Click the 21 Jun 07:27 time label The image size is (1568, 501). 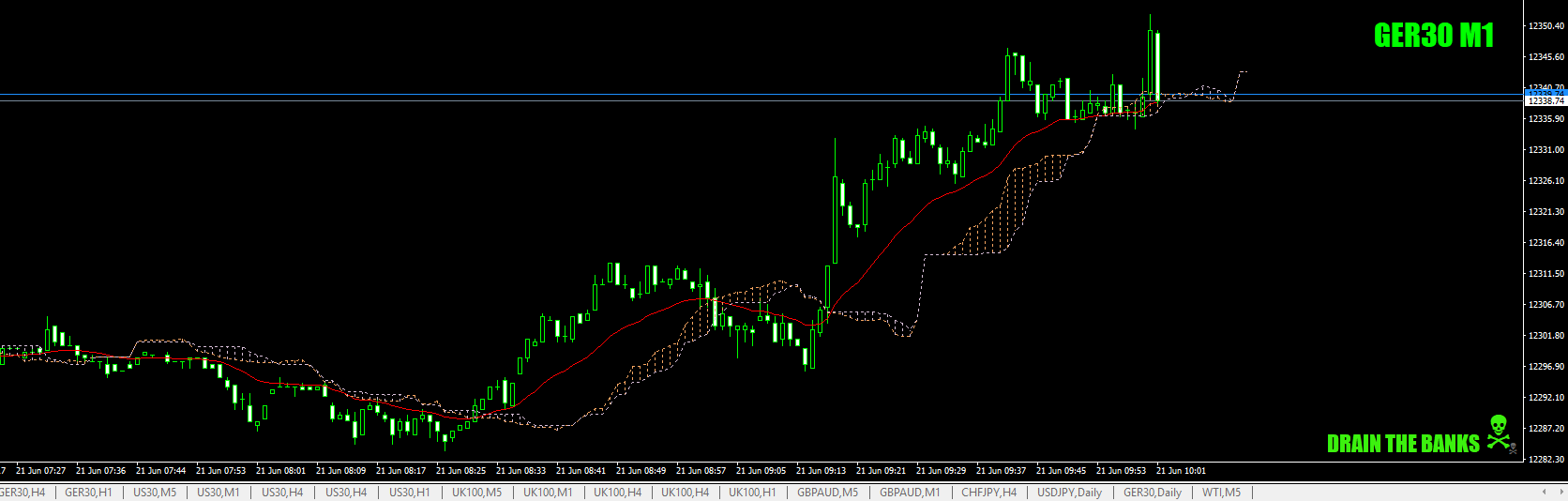[40, 471]
